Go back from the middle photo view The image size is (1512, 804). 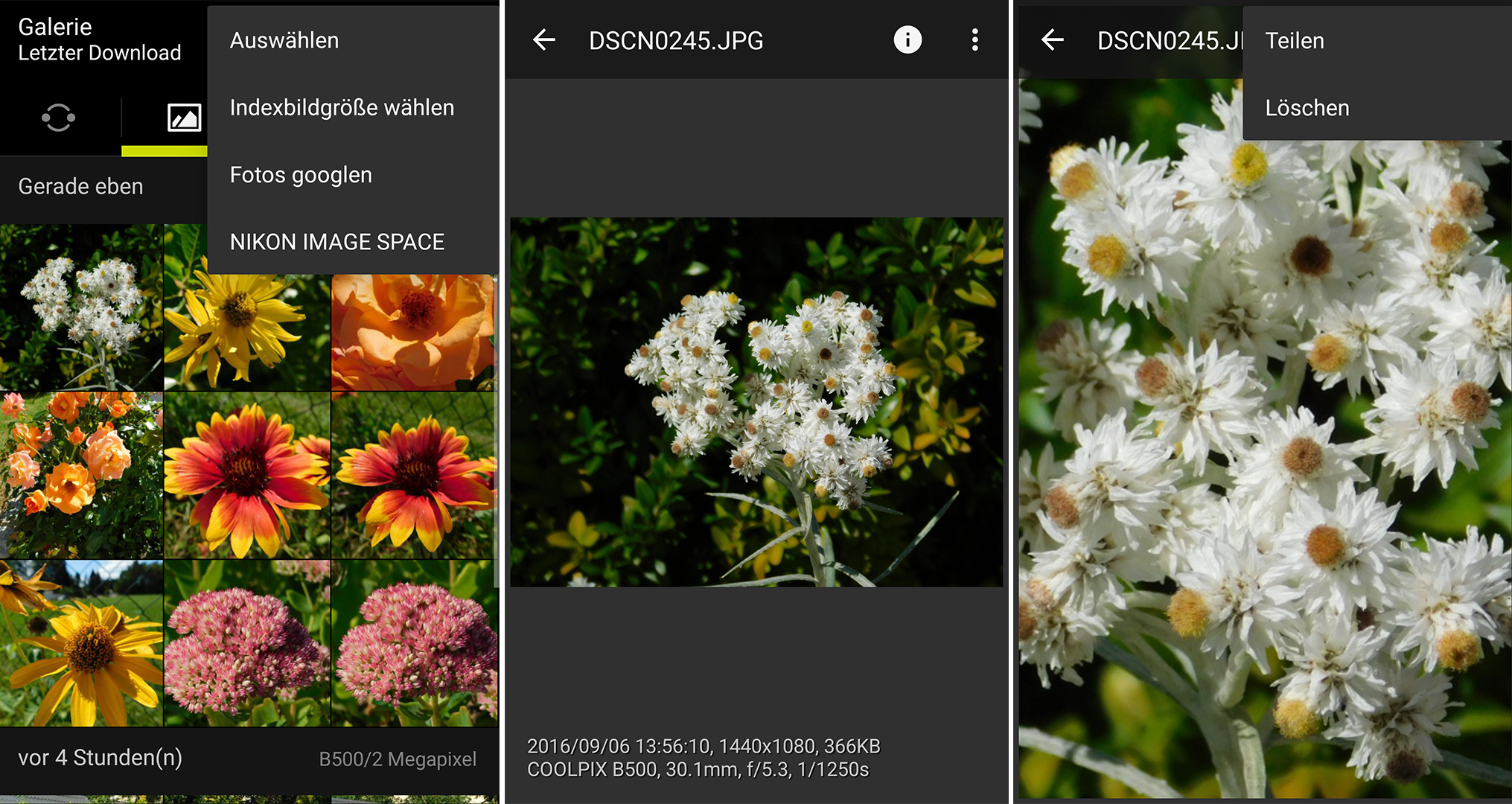544,40
